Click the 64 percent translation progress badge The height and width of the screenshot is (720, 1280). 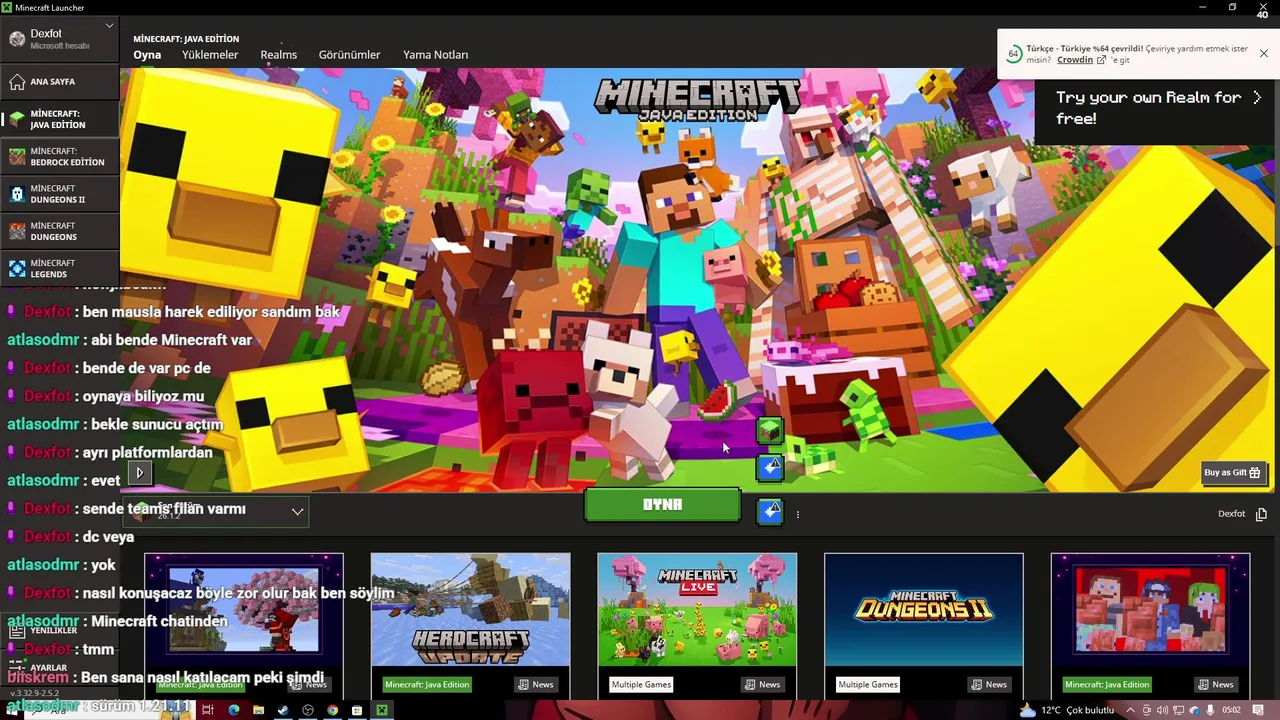coord(1013,54)
